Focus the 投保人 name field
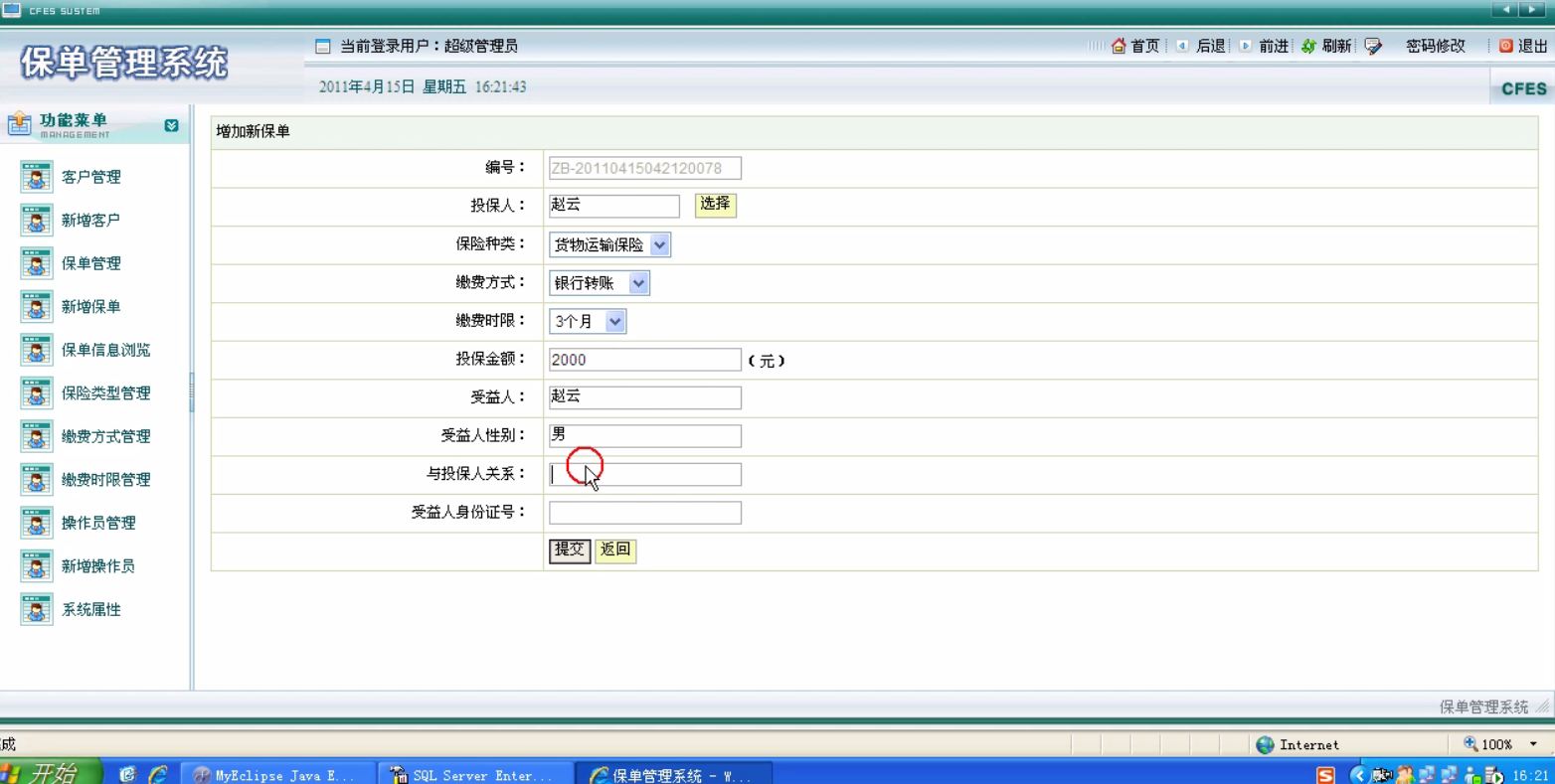The width and height of the screenshot is (1555, 784). pos(614,206)
